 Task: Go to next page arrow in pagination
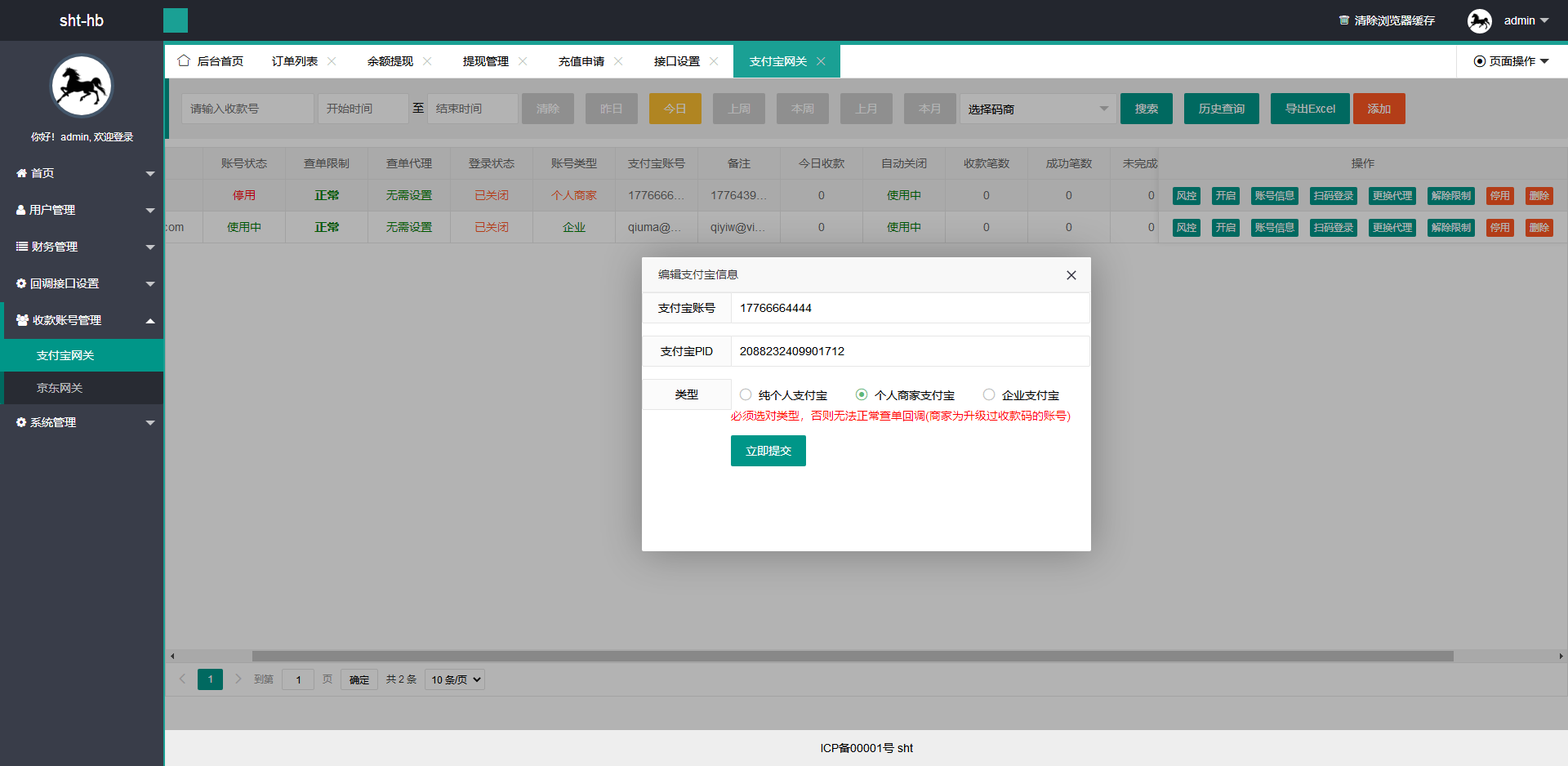coord(238,679)
